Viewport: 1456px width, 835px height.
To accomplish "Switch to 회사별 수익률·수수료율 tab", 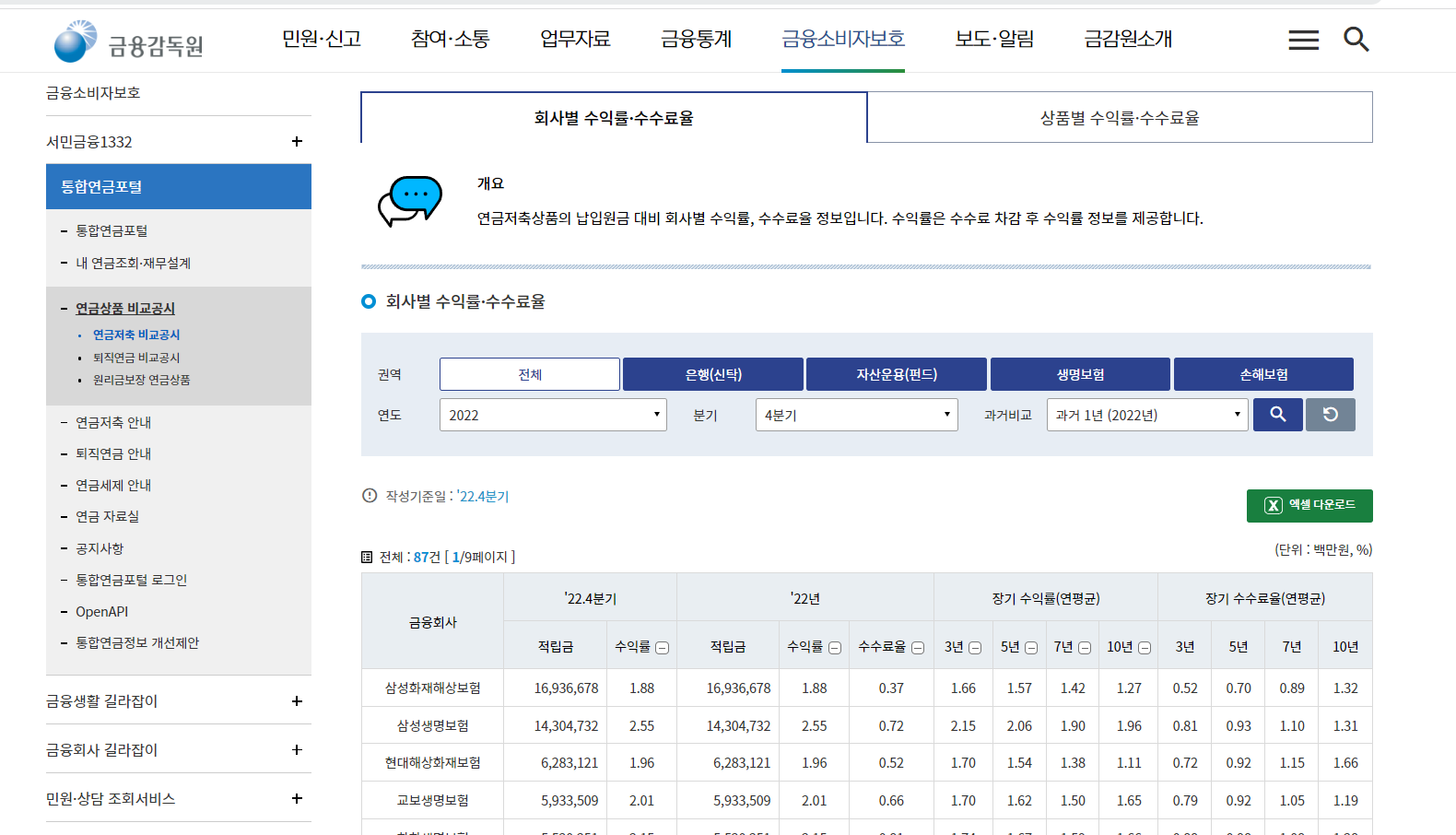I will coord(614,117).
